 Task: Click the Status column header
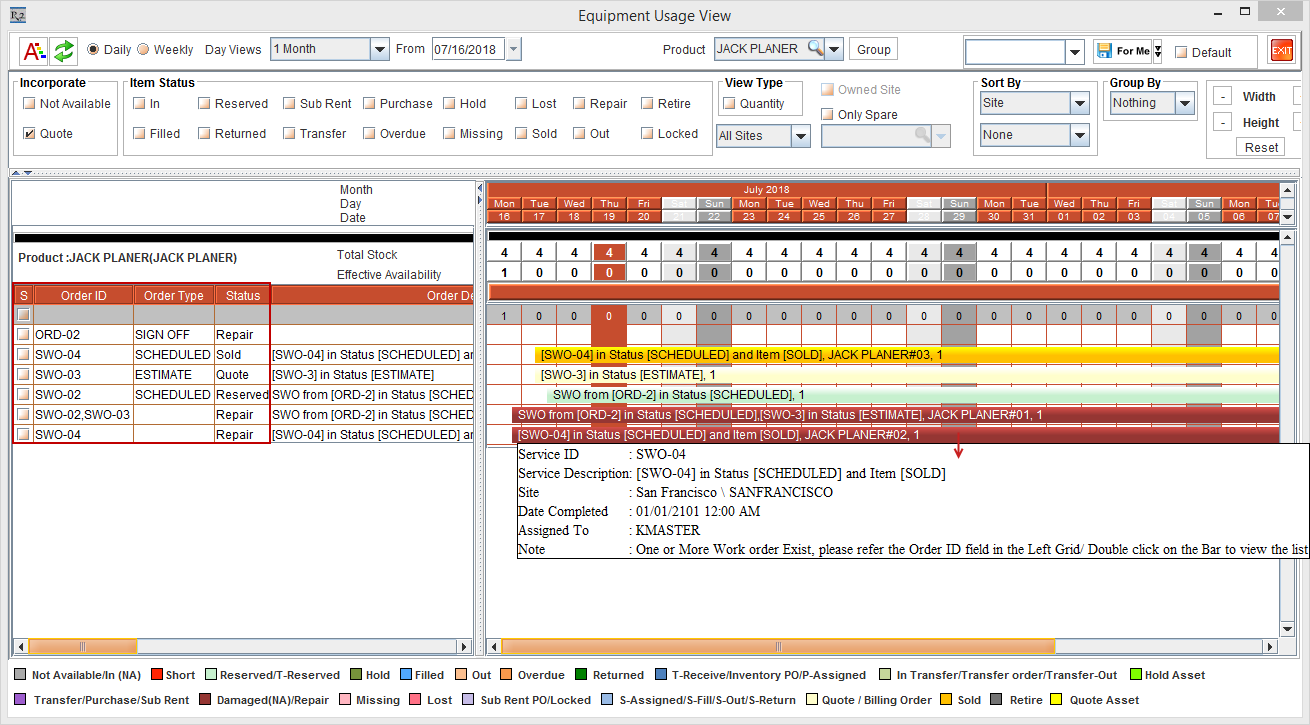click(x=242, y=295)
